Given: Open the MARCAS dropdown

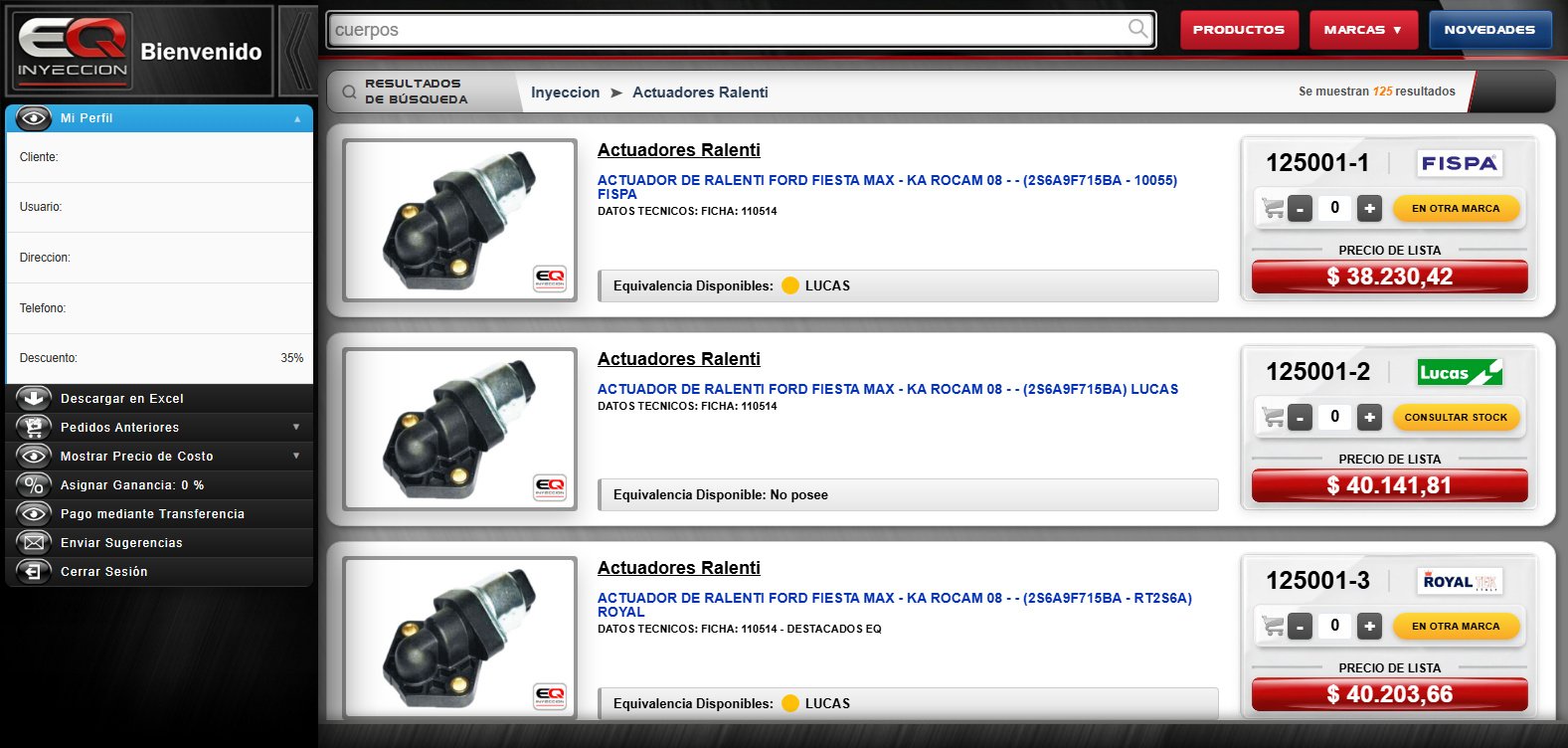Looking at the screenshot, I should click(x=1362, y=30).
